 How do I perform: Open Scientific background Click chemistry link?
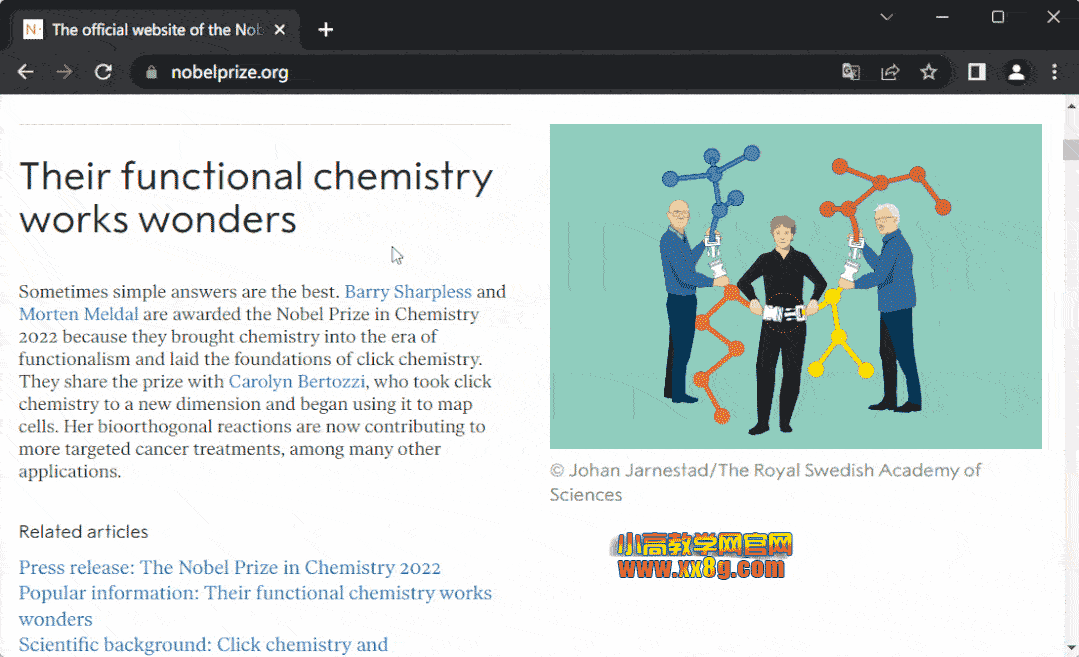point(203,645)
